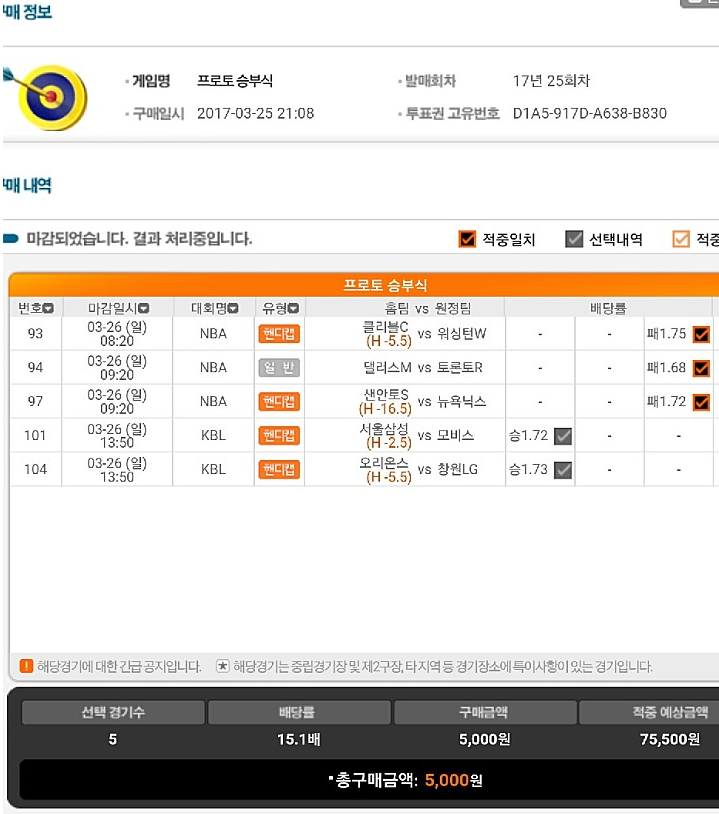
Task: Click the 핸디캡 badge for match 97
Action: click(279, 401)
